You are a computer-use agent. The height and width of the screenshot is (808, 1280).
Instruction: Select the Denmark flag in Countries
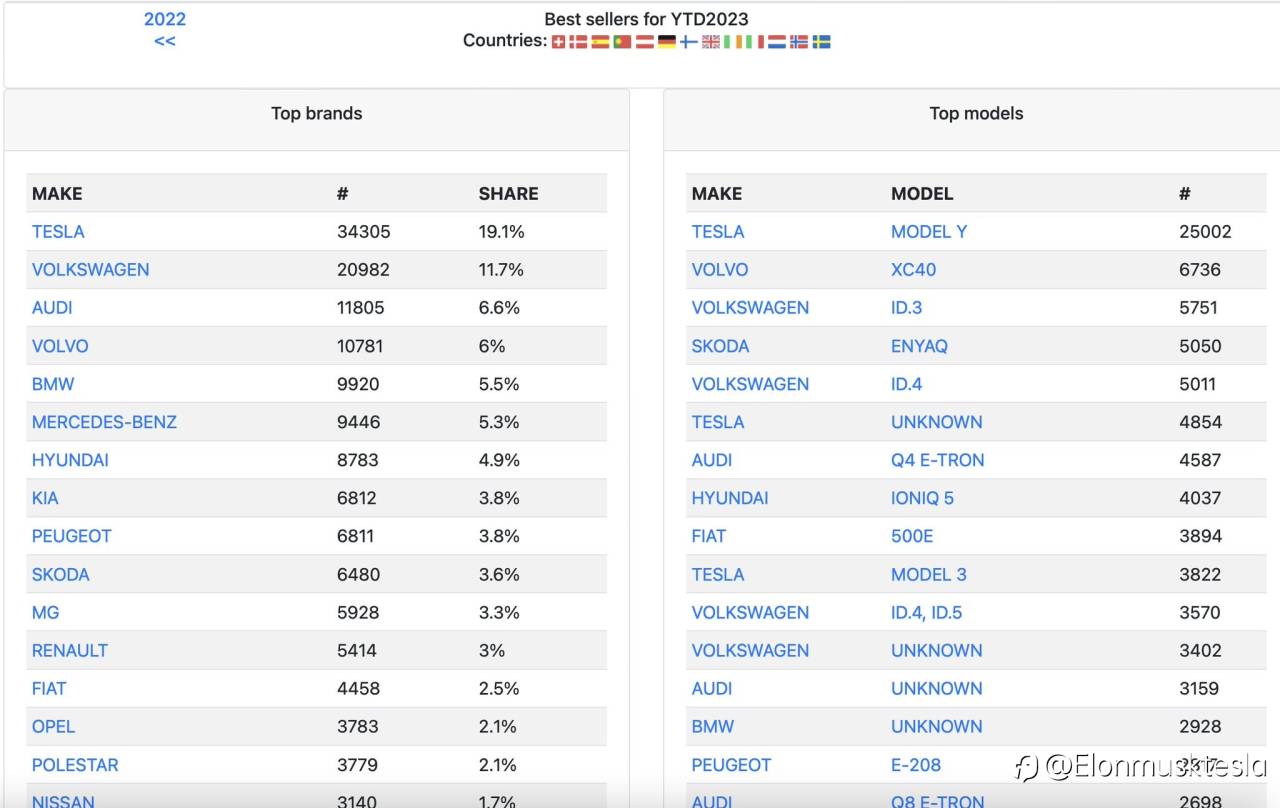point(578,42)
